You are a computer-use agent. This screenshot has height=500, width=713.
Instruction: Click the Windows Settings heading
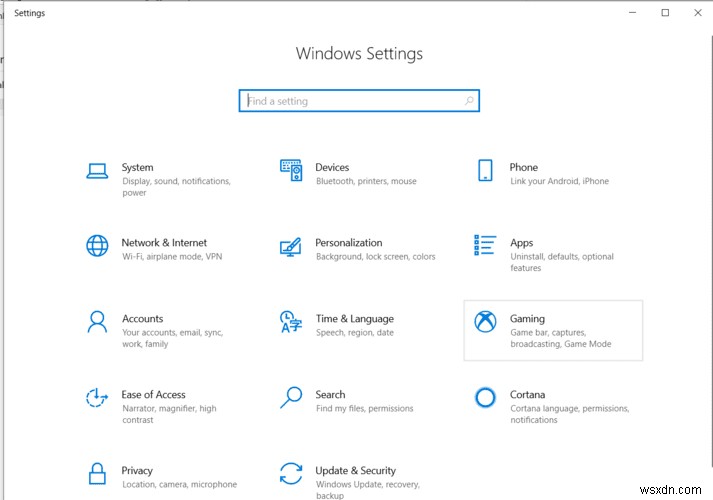click(x=359, y=54)
